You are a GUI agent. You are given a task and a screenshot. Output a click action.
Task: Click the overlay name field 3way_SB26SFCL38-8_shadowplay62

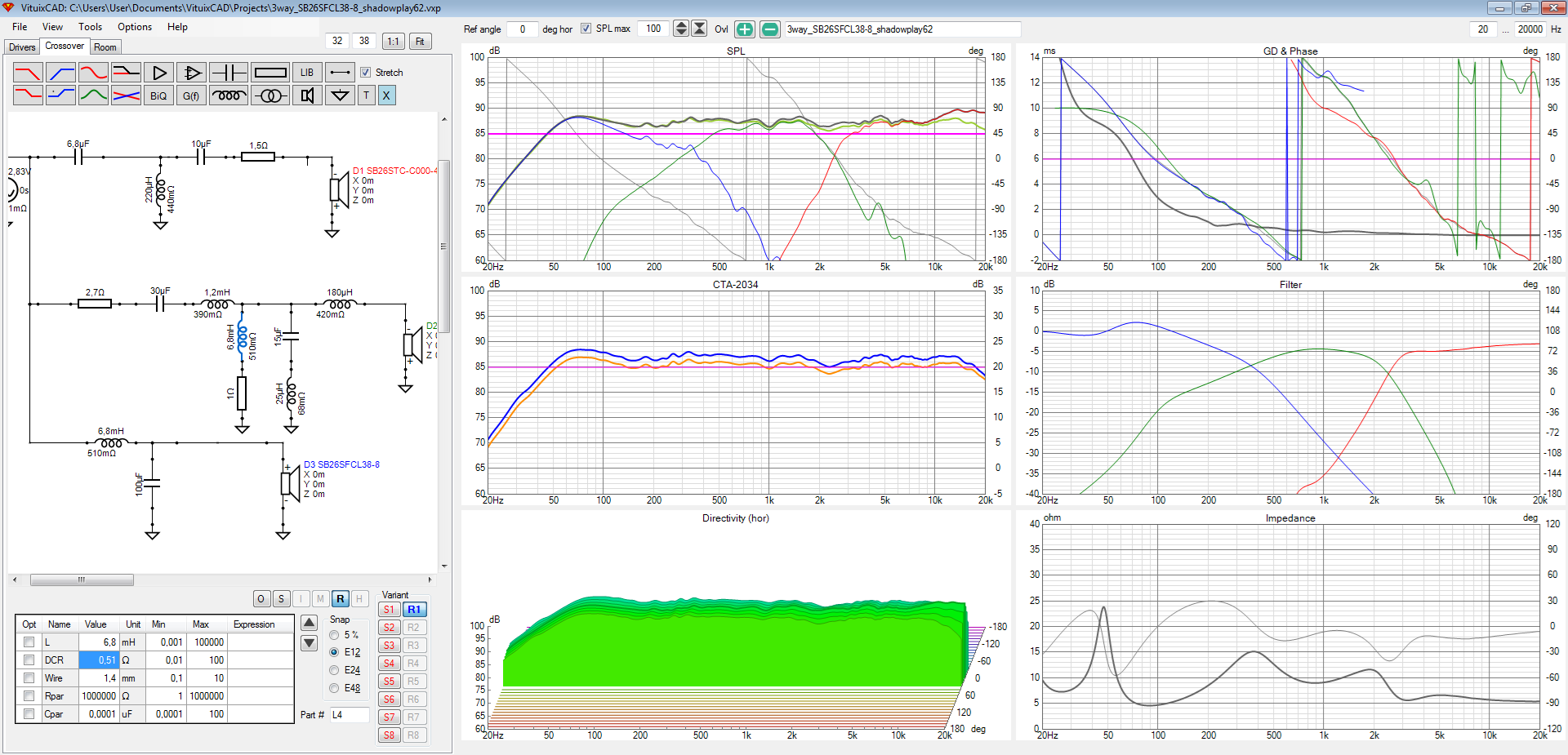(902, 29)
